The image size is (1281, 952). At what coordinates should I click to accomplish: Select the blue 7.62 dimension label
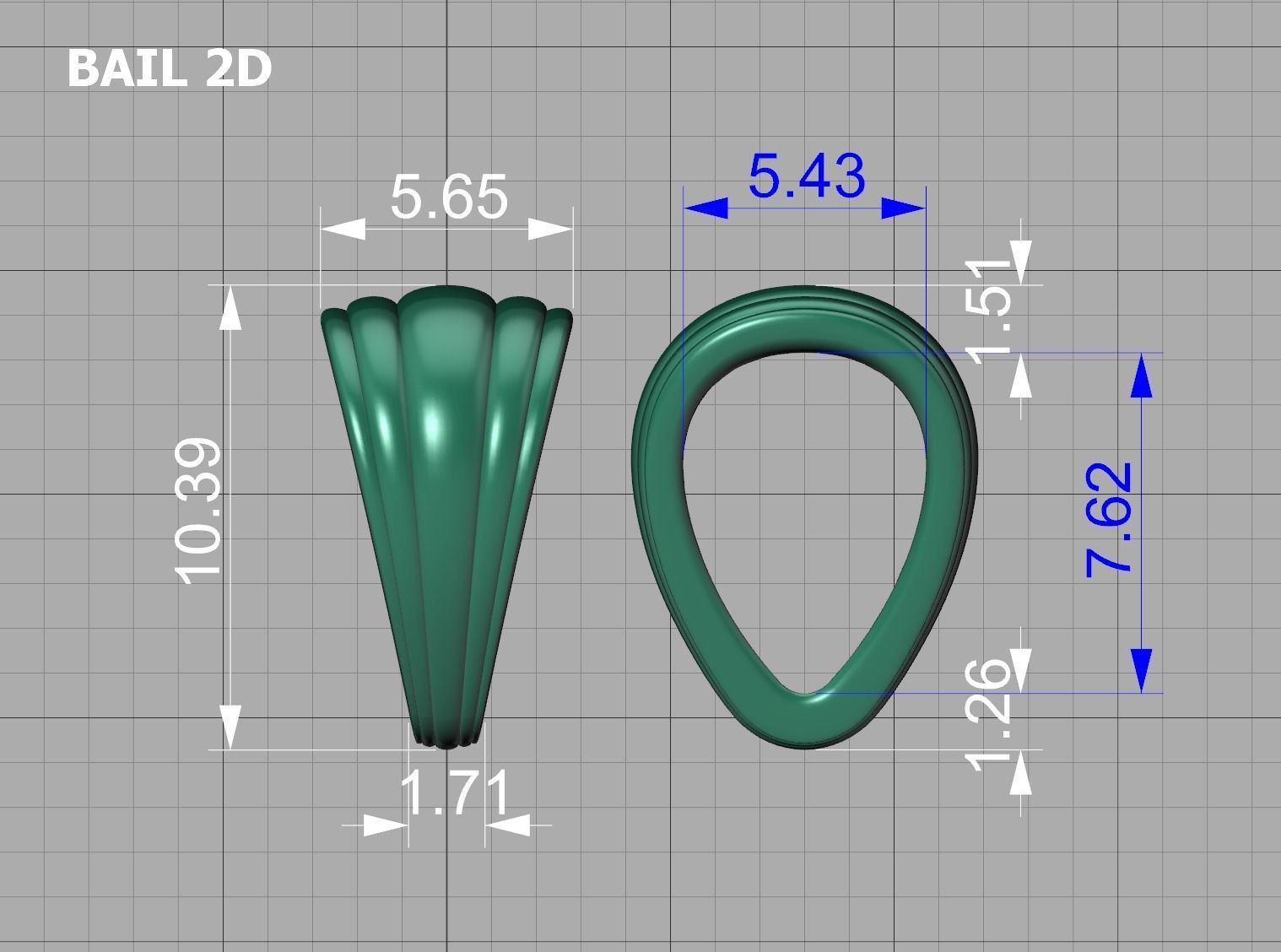coord(1107,520)
